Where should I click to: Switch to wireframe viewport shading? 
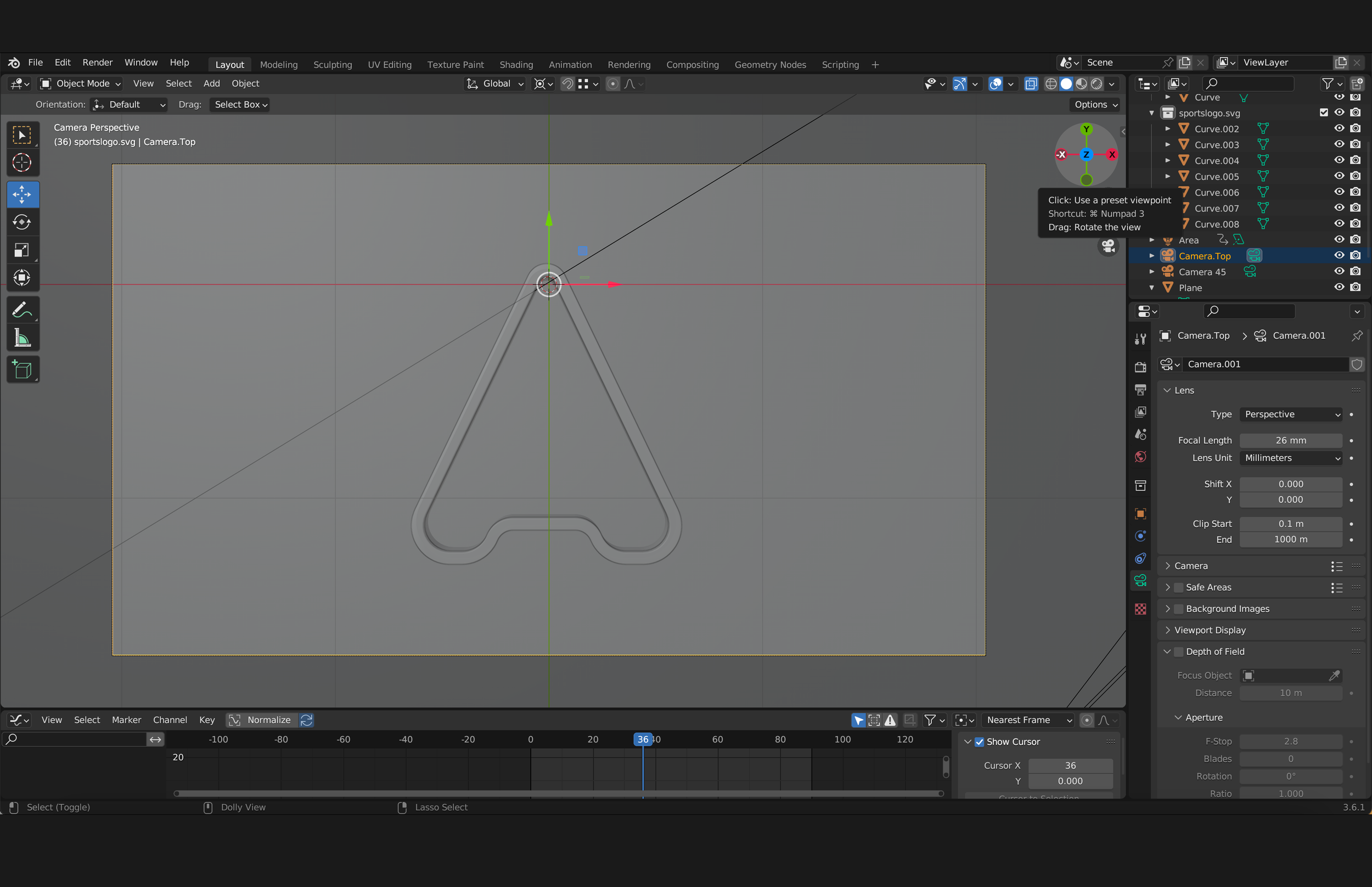click(x=1051, y=84)
